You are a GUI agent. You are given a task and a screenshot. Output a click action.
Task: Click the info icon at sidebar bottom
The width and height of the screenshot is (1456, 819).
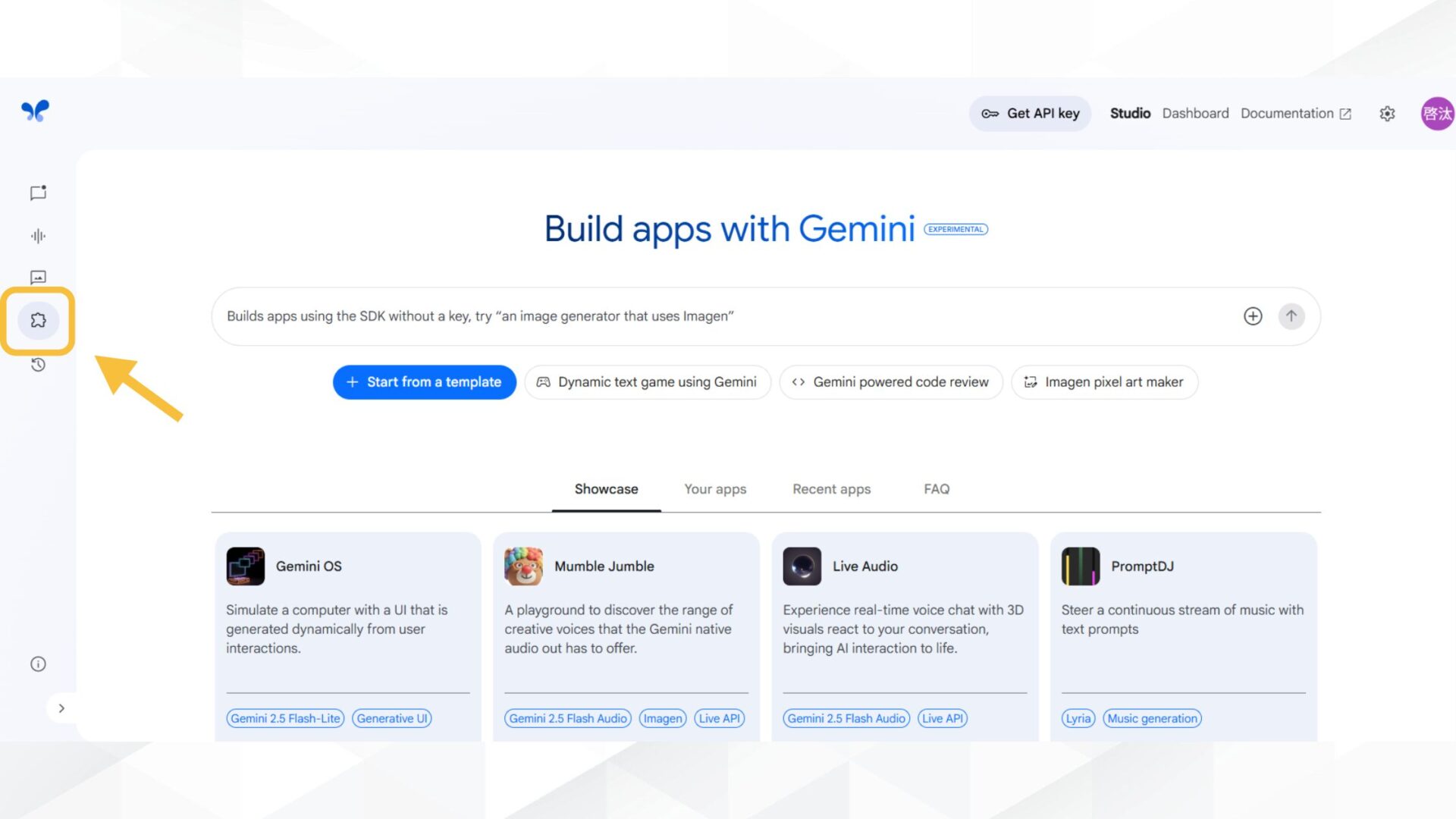(x=38, y=664)
